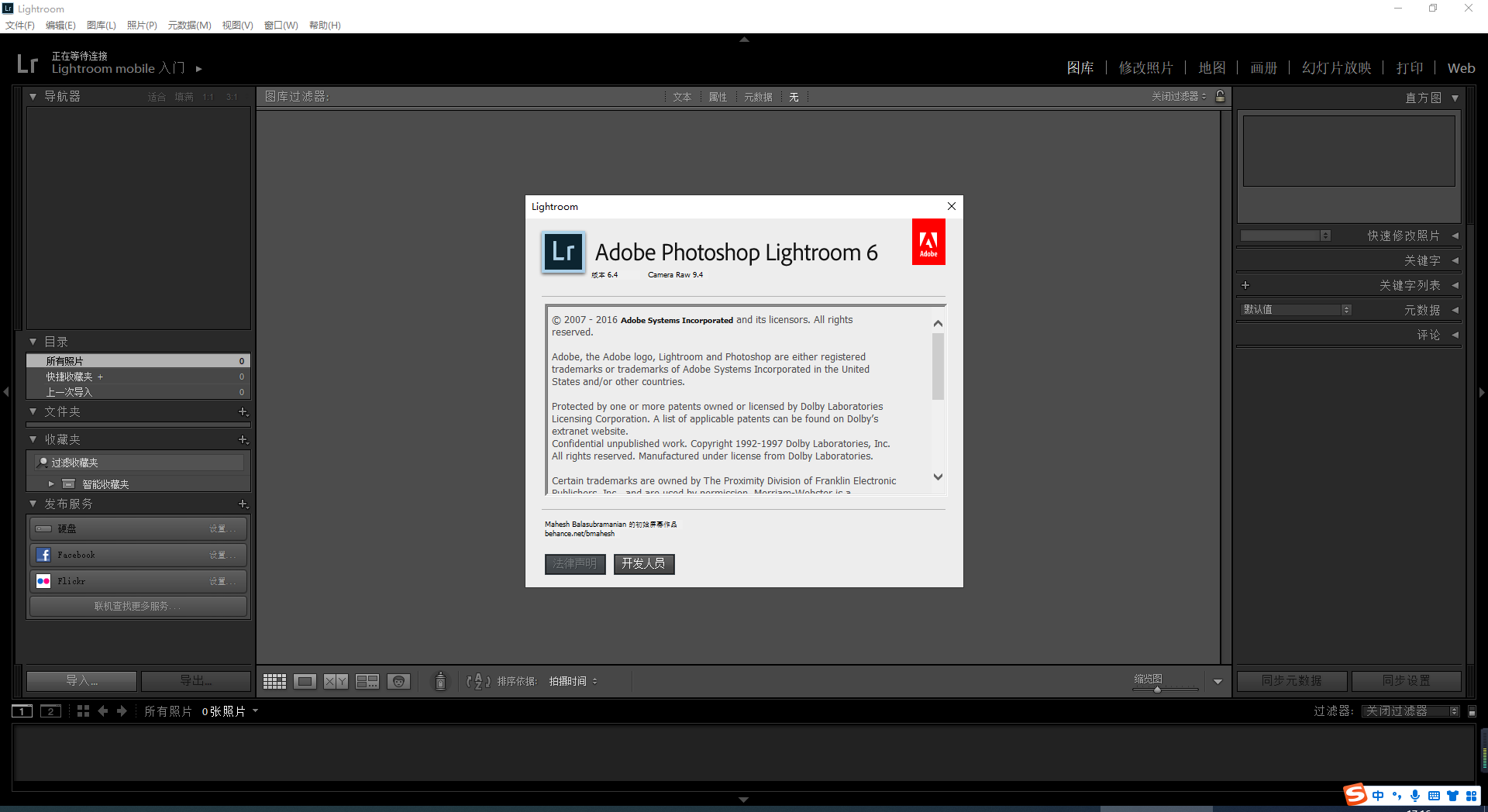Open the People view icon
This screenshot has width=1488, height=812.
(x=398, y=681)
